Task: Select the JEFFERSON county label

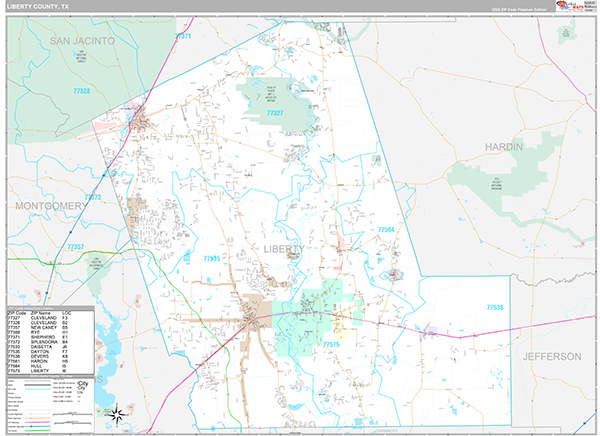Action: (550, 356)
